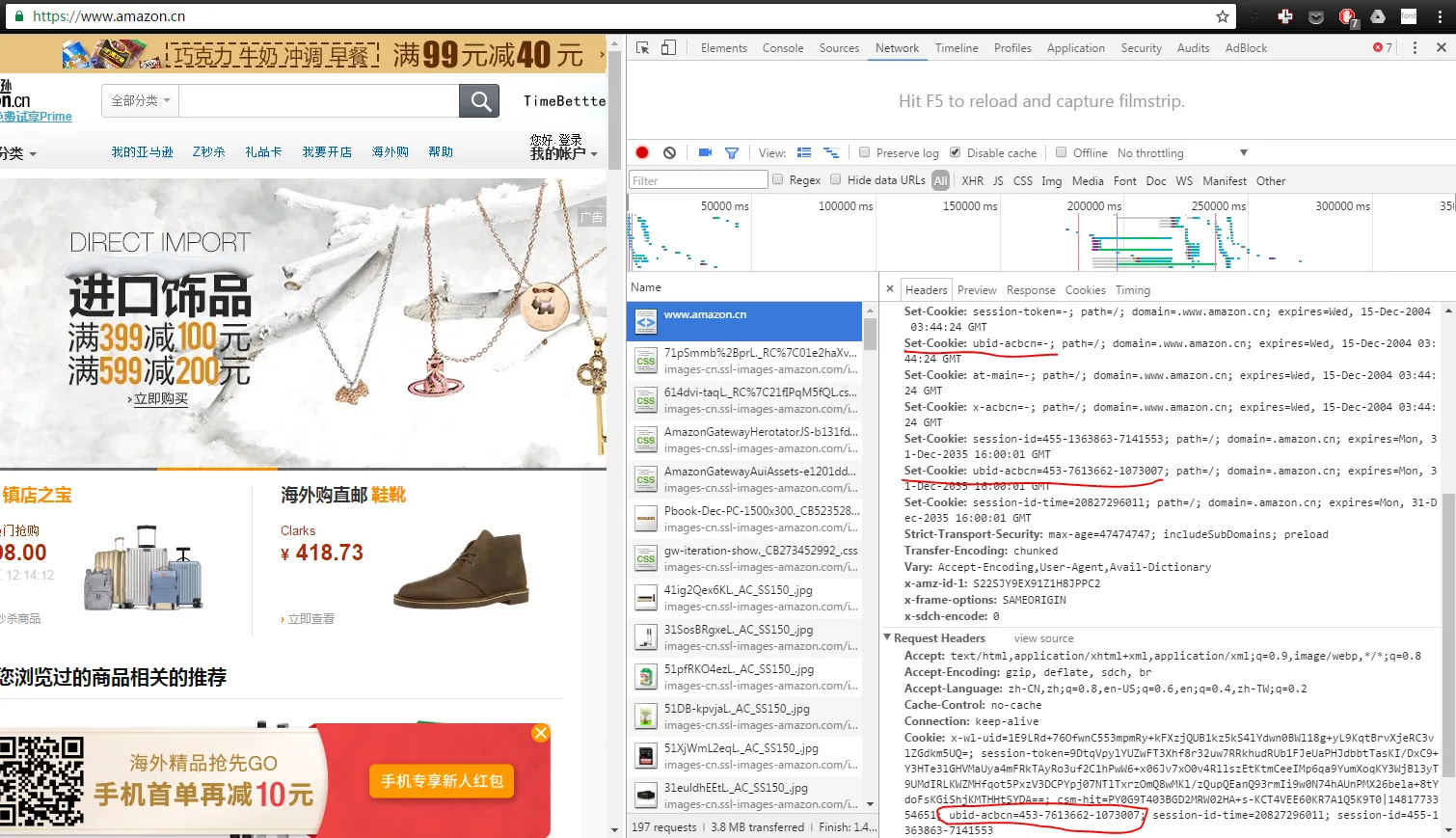The width and height of the screenshot is (1456, 838).
Task: Focus the network Filter input field
Action: 698,180
